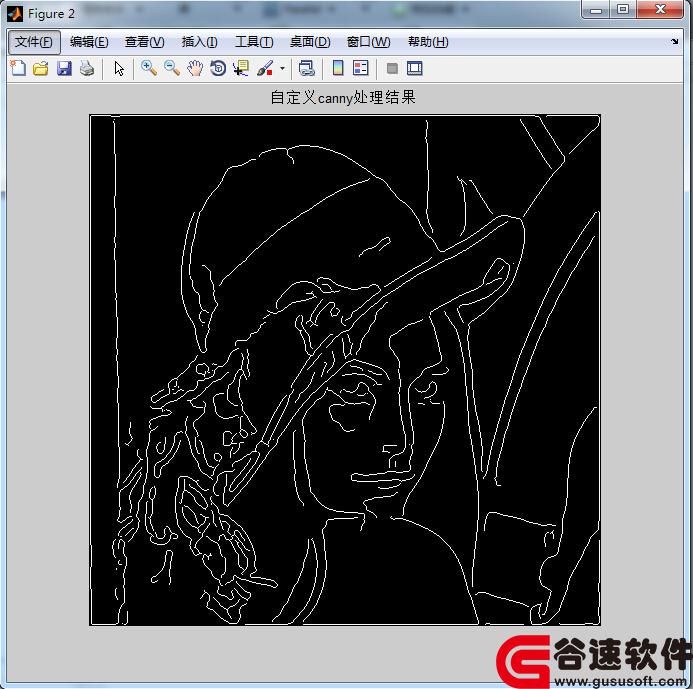Click the MATLAB logo in the title bar
693x689 pixels.
click(15, 14)
